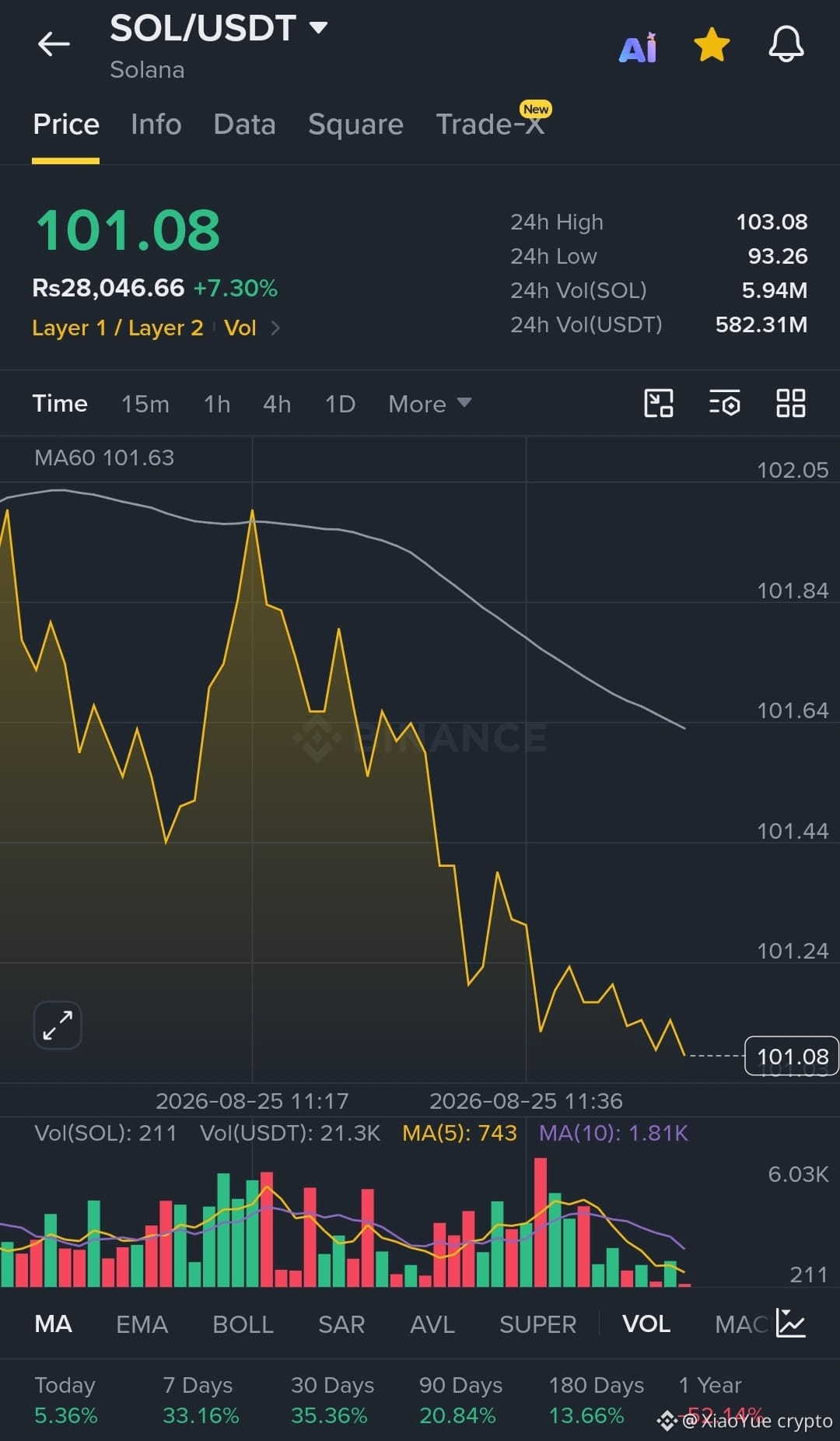Select the Time chart interval
Viewport: 840px width, 1441px height.
(x=60, y=404)
